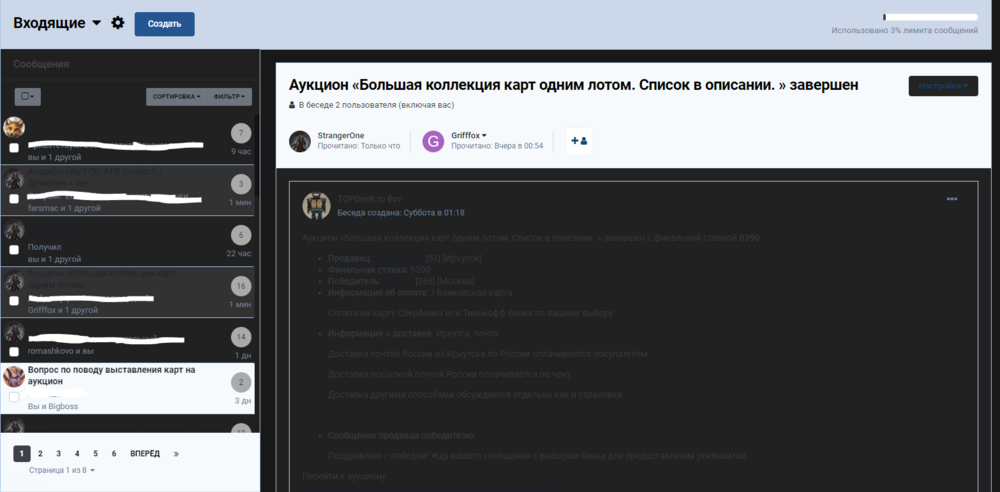1000x492 pixels.
Task: Click current page 1 in pagination
Action: point(21,454)
